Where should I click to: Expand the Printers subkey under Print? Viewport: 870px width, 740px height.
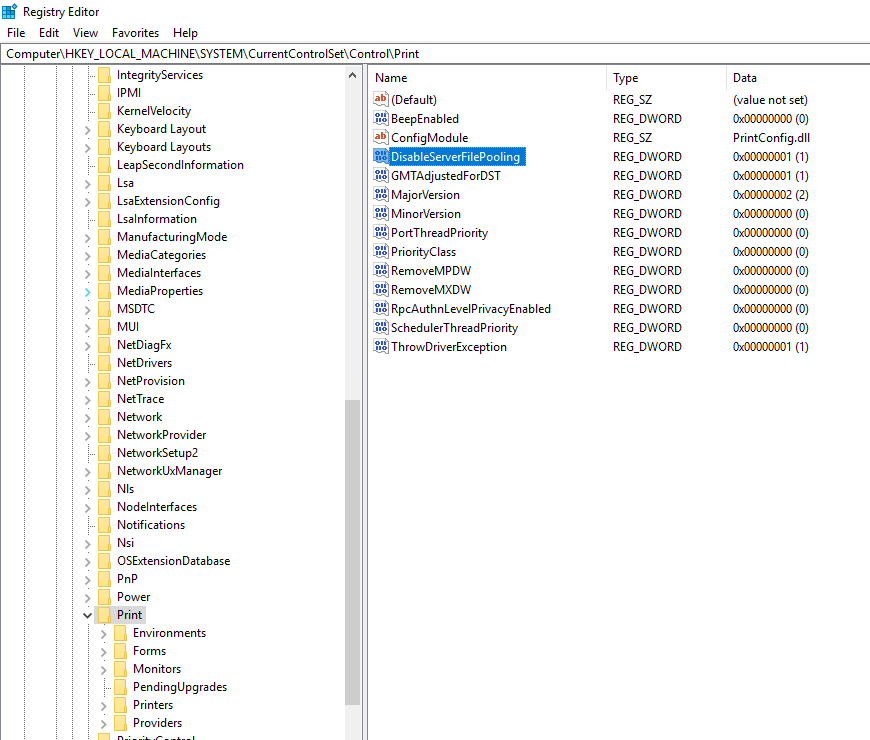point(103,704)
